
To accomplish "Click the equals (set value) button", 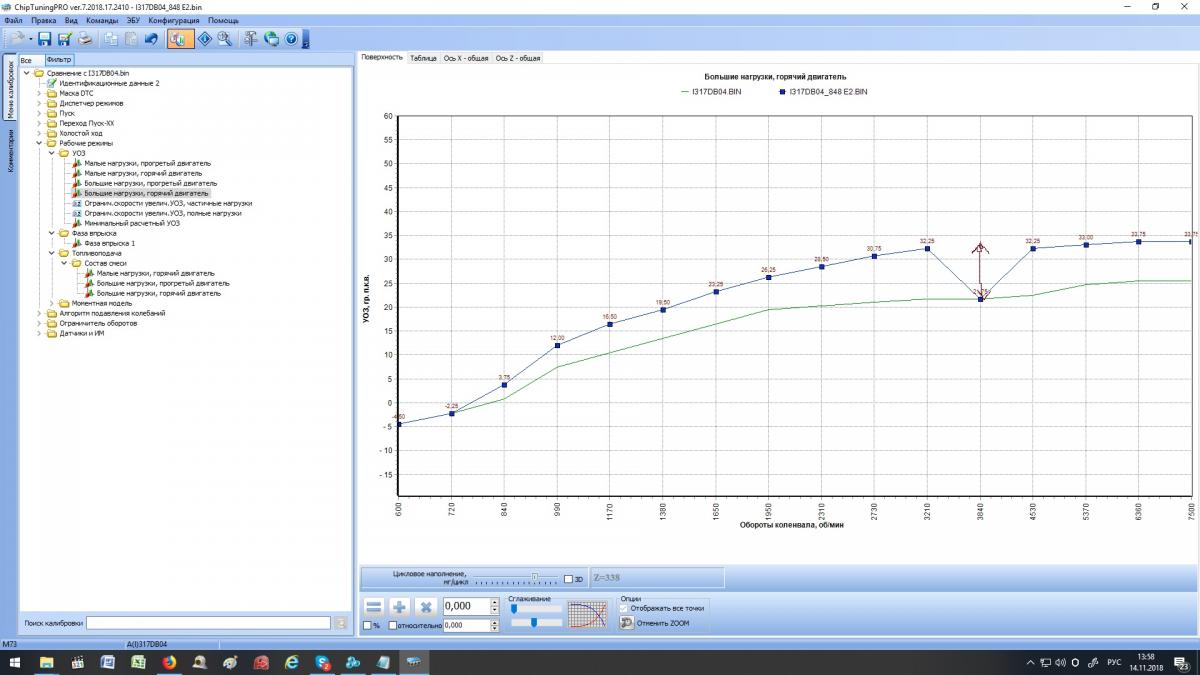I will pyautogui.click(x=372, y=606).
